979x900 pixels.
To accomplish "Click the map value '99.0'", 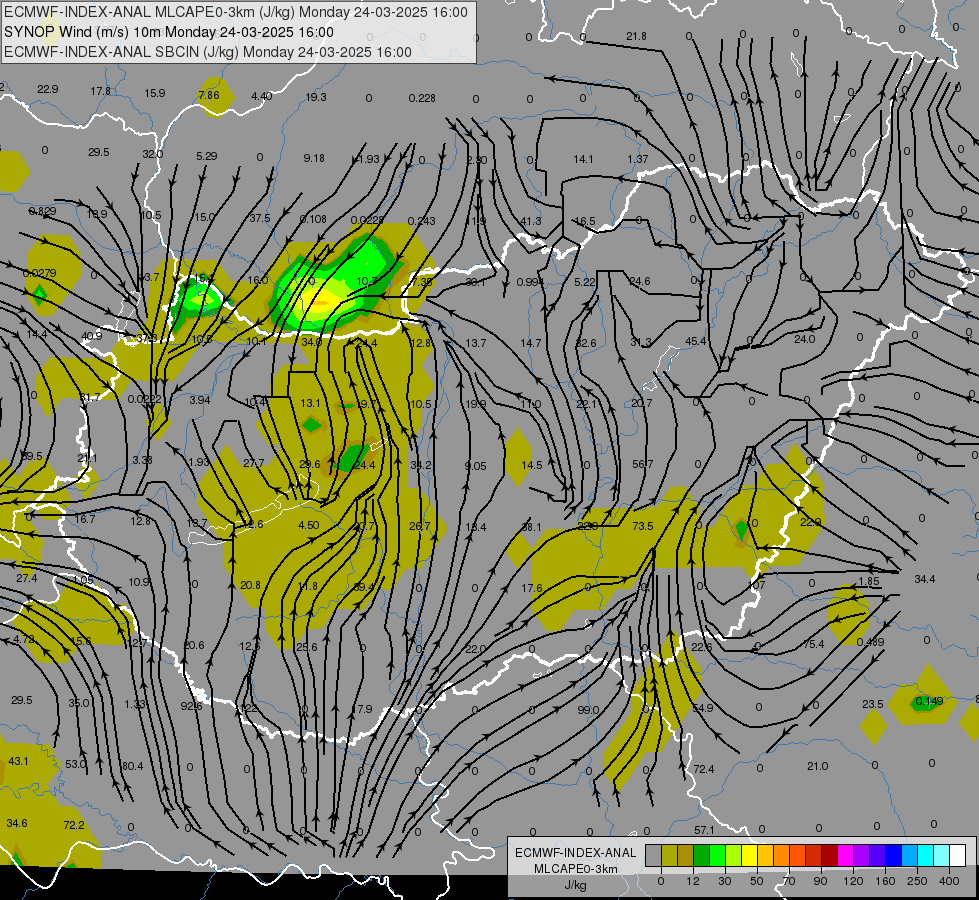I will pos(588,710).
